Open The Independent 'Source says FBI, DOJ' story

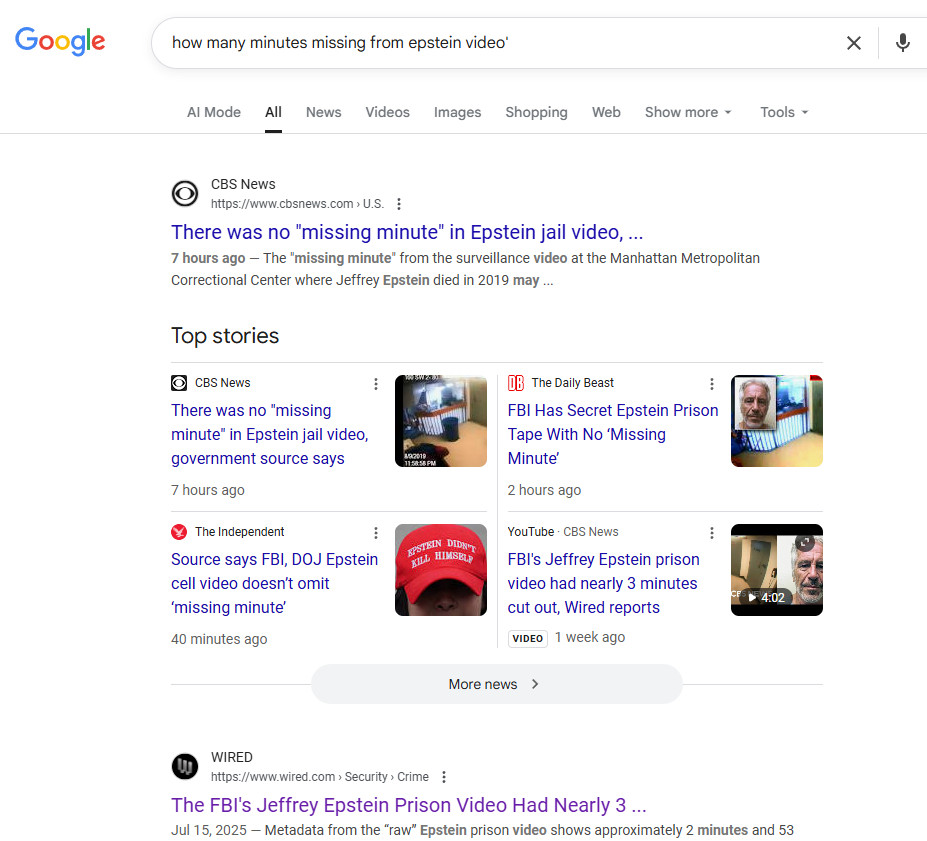pyautogui.click(x=274, y=583)
